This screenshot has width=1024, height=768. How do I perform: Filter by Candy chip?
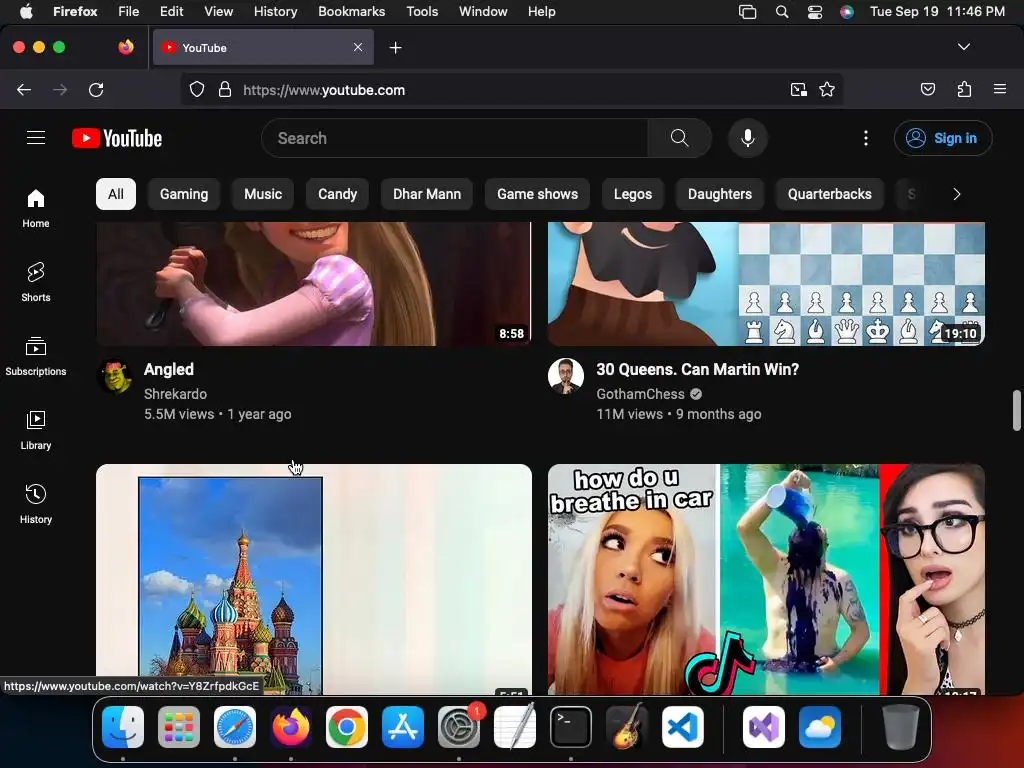[x=338, y=194]
